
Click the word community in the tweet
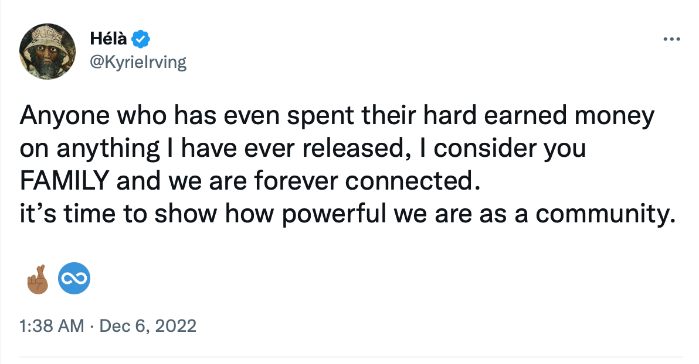[x=605, y=214]
